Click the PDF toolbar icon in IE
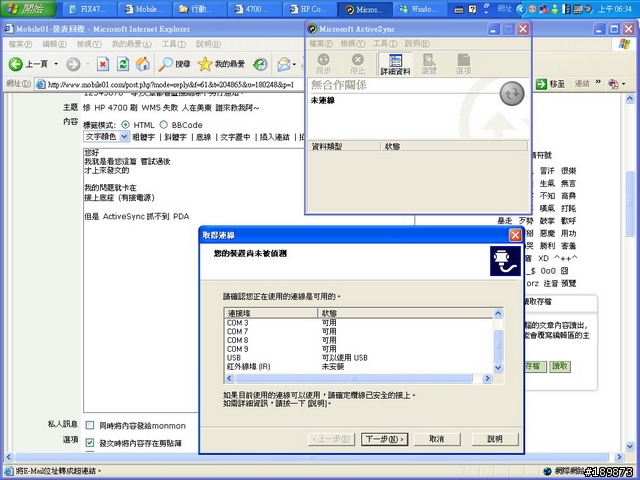640x480 pixels. tap(613, 84)
